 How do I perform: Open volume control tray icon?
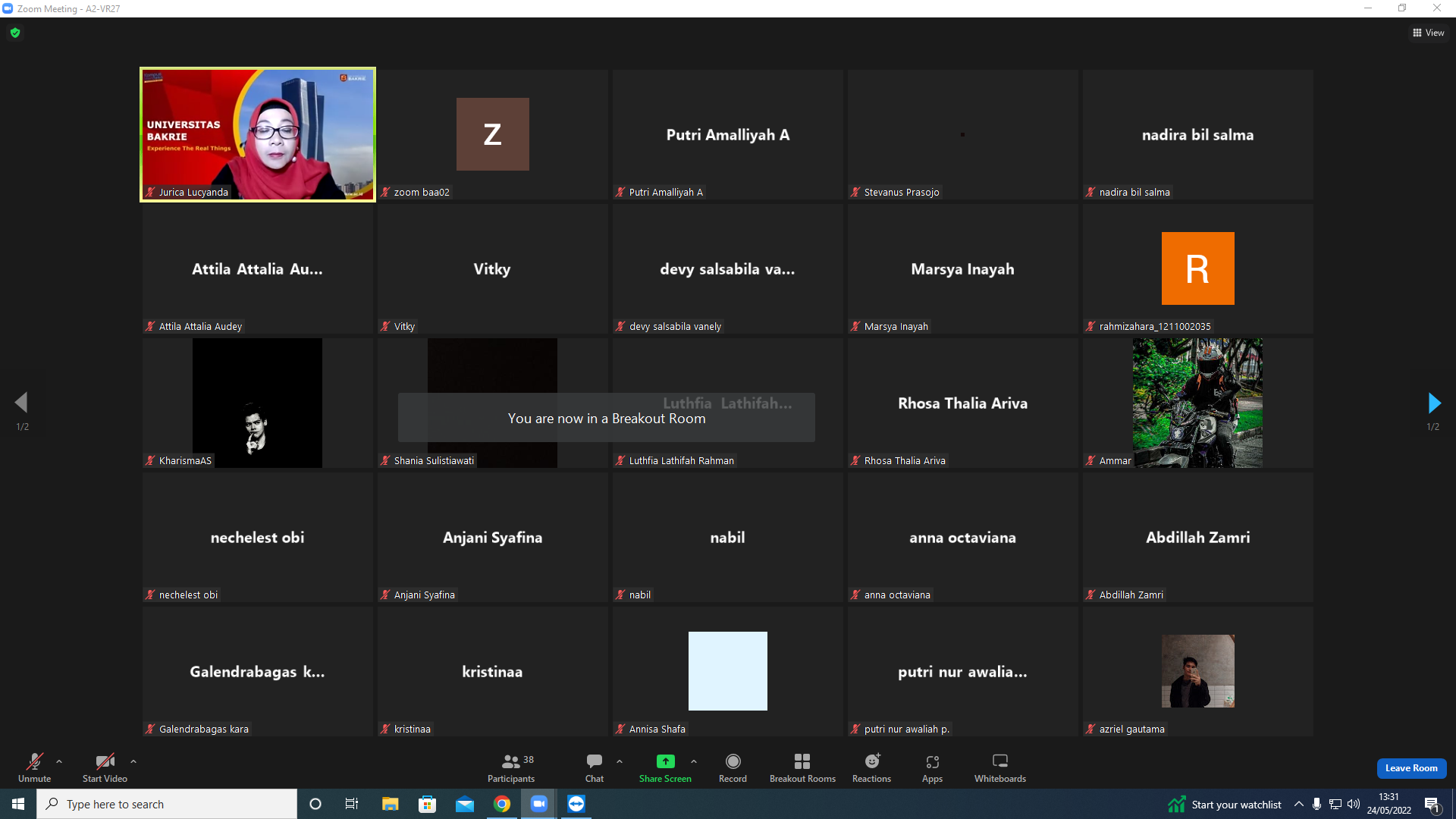point(1354,804)
